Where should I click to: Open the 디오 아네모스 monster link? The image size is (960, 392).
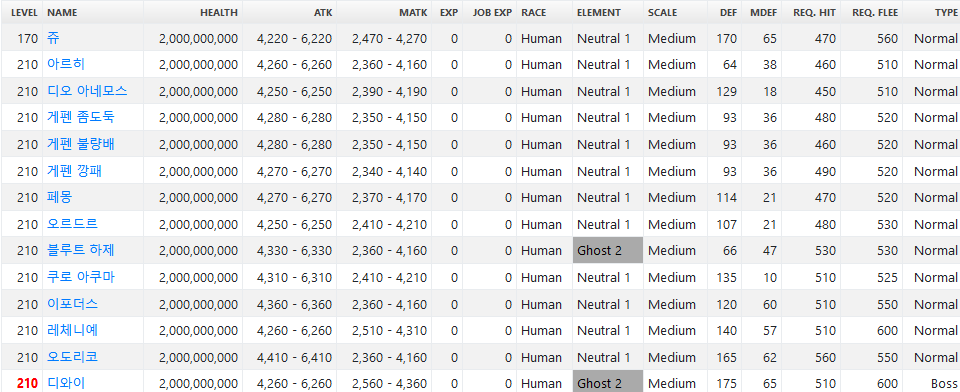(x=87, y=91)
